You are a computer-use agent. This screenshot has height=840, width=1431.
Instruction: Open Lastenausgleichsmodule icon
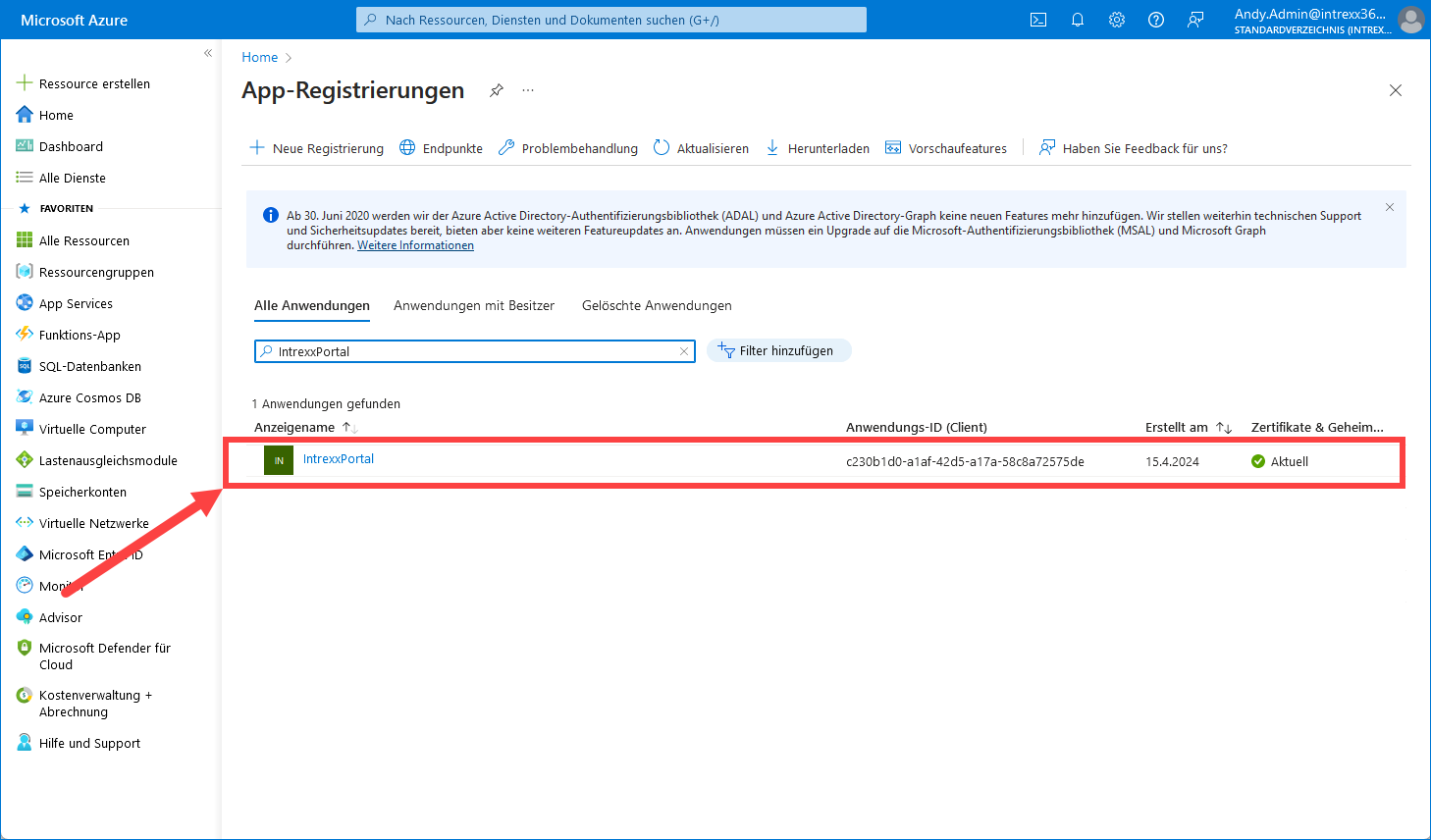pyautogui.click(x=25, y=460)
